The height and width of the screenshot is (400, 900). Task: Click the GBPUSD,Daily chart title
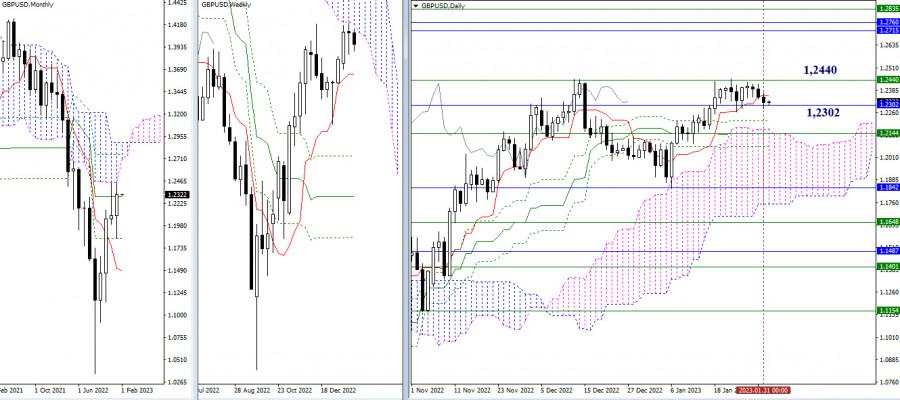[x=444, y=6]
